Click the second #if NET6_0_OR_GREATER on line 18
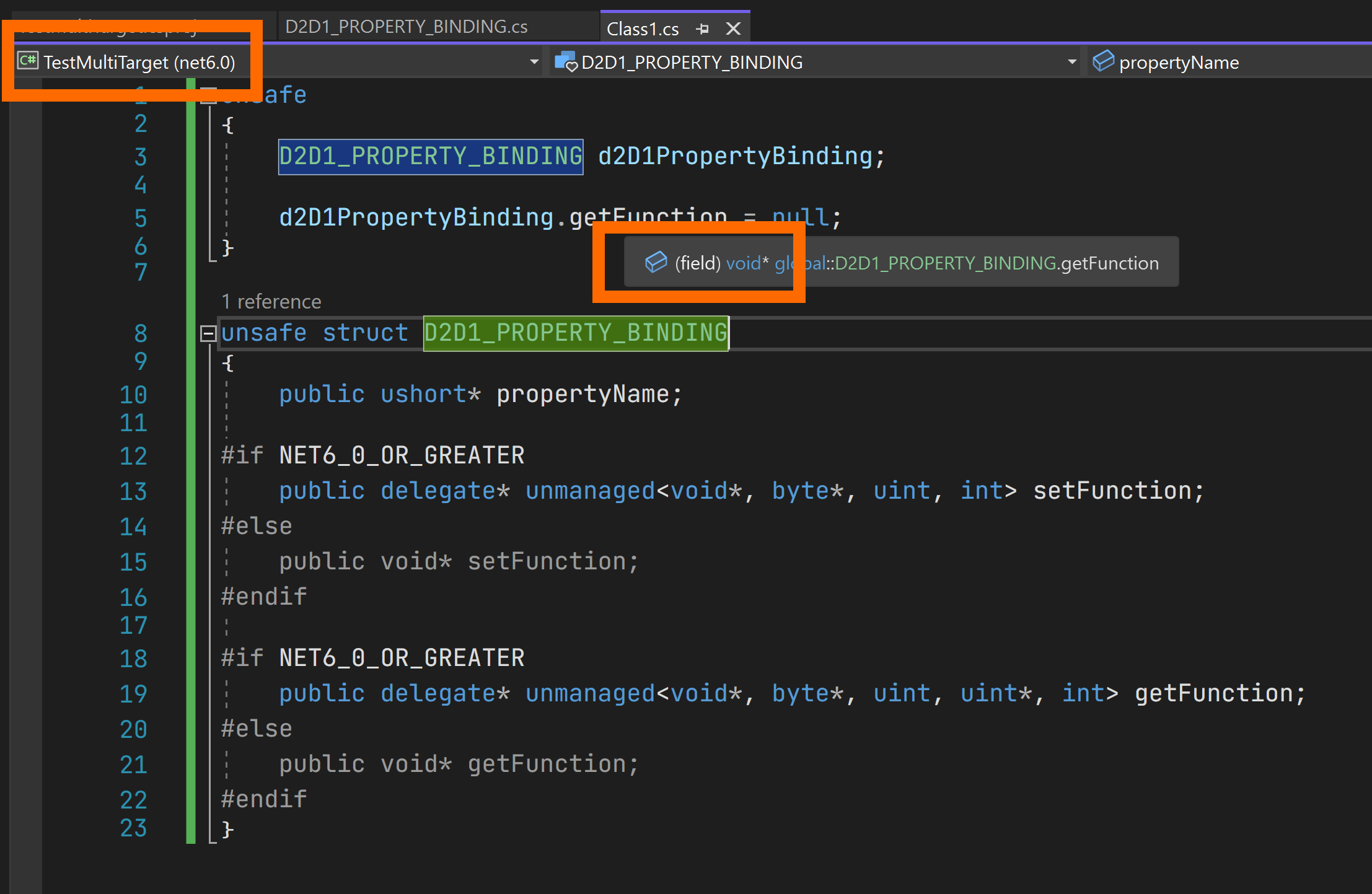Screen dimensions: 1372x894 [373, 658]
